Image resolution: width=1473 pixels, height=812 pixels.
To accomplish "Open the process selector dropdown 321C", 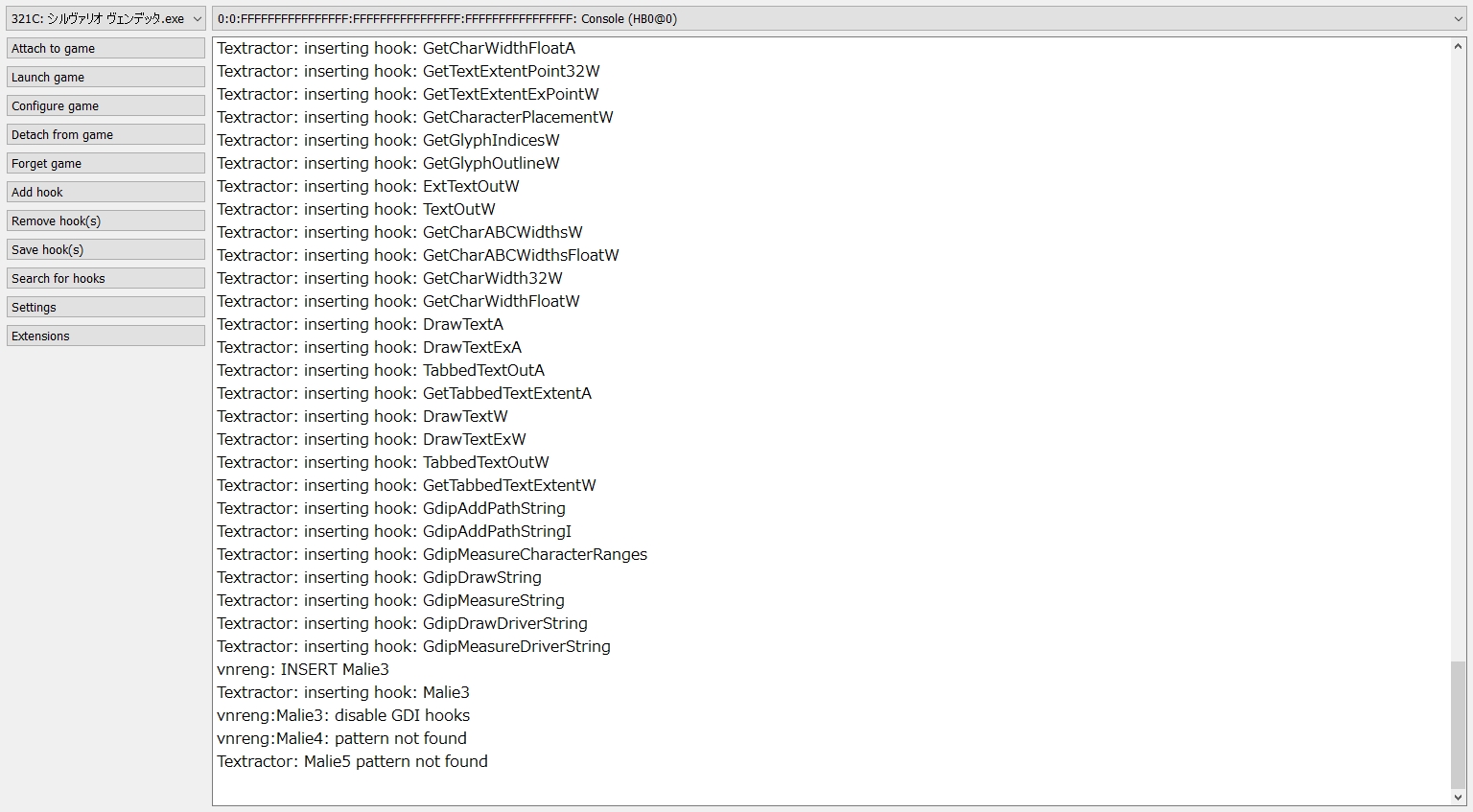I will 105,18.
